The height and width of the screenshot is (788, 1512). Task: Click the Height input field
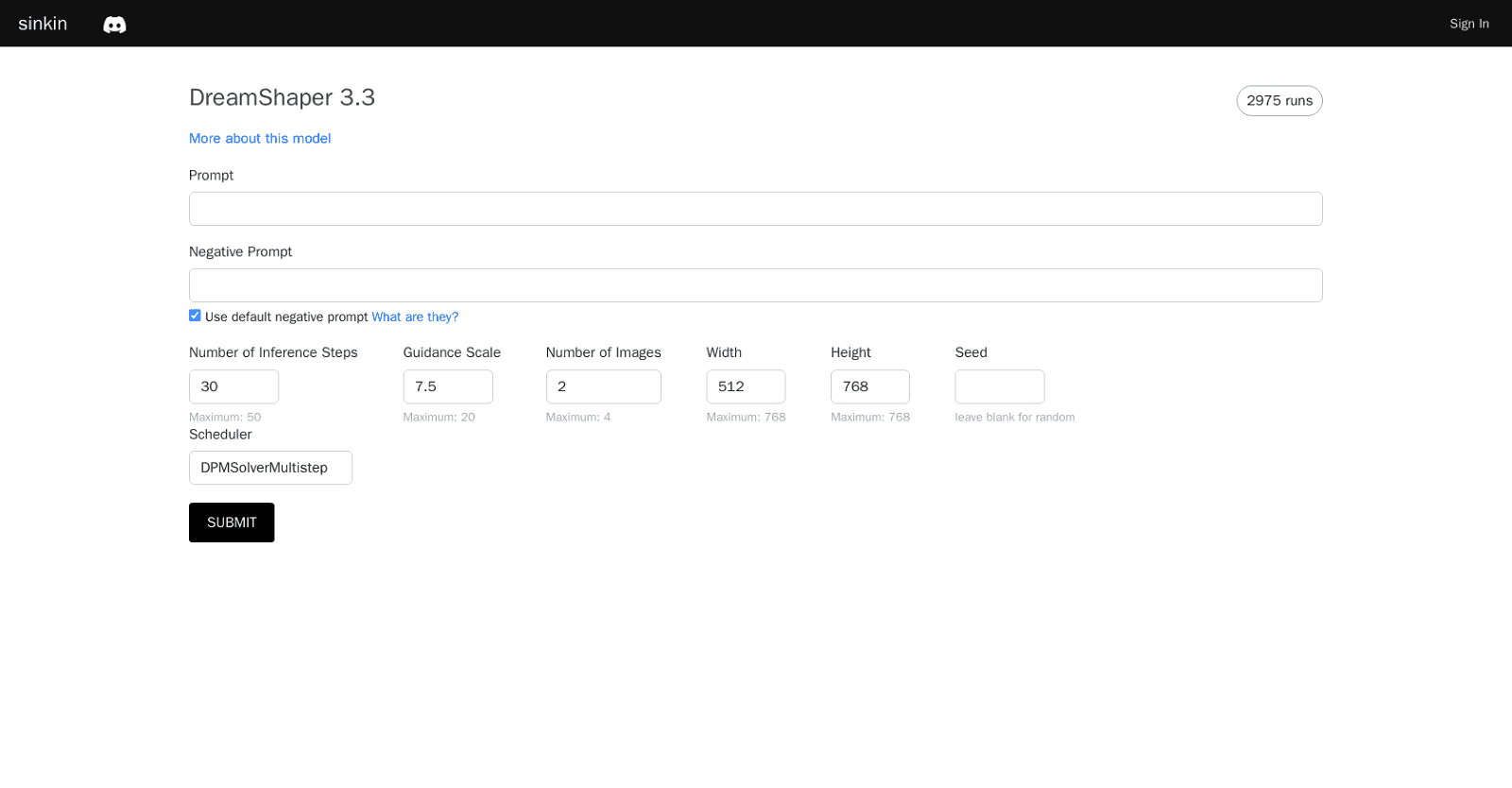pyautogui.click(x=869, y=386)
